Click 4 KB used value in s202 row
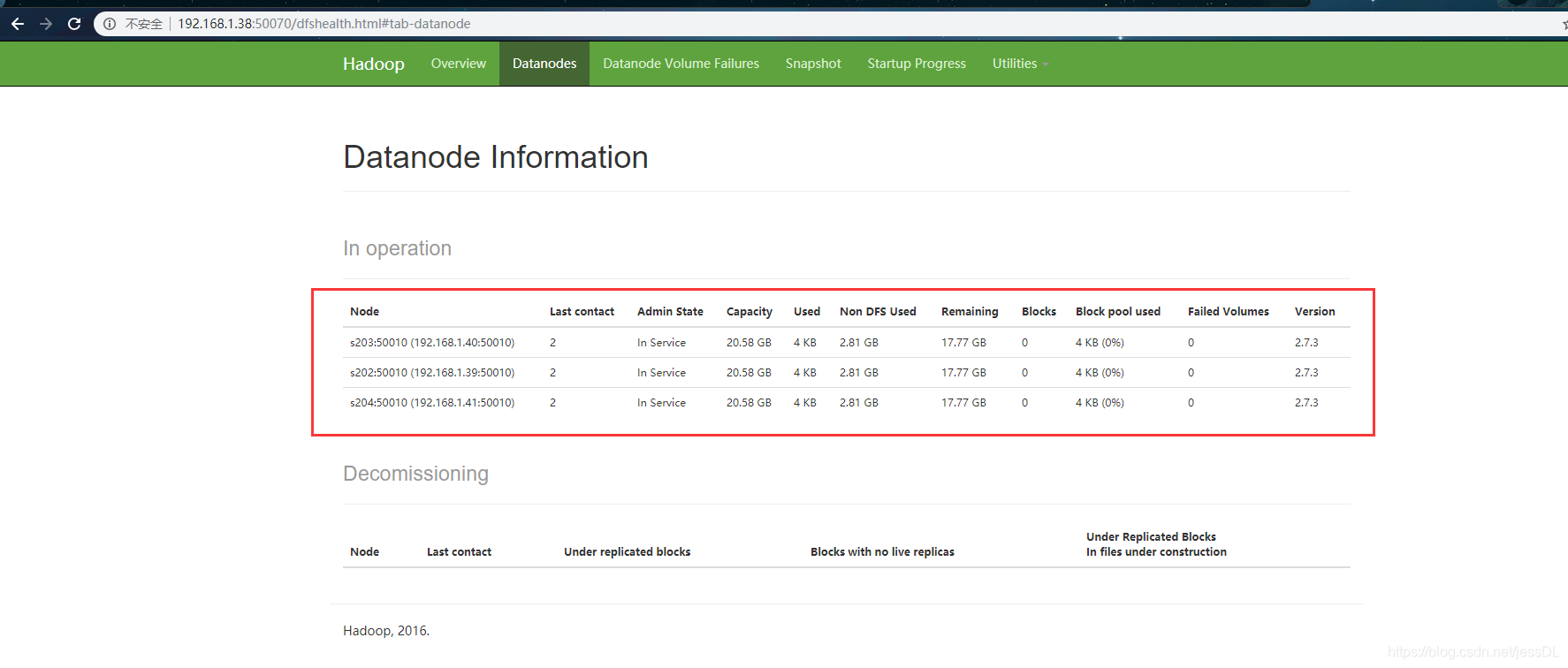Viewport: 1568px width, 668px height. coord(805,373)
